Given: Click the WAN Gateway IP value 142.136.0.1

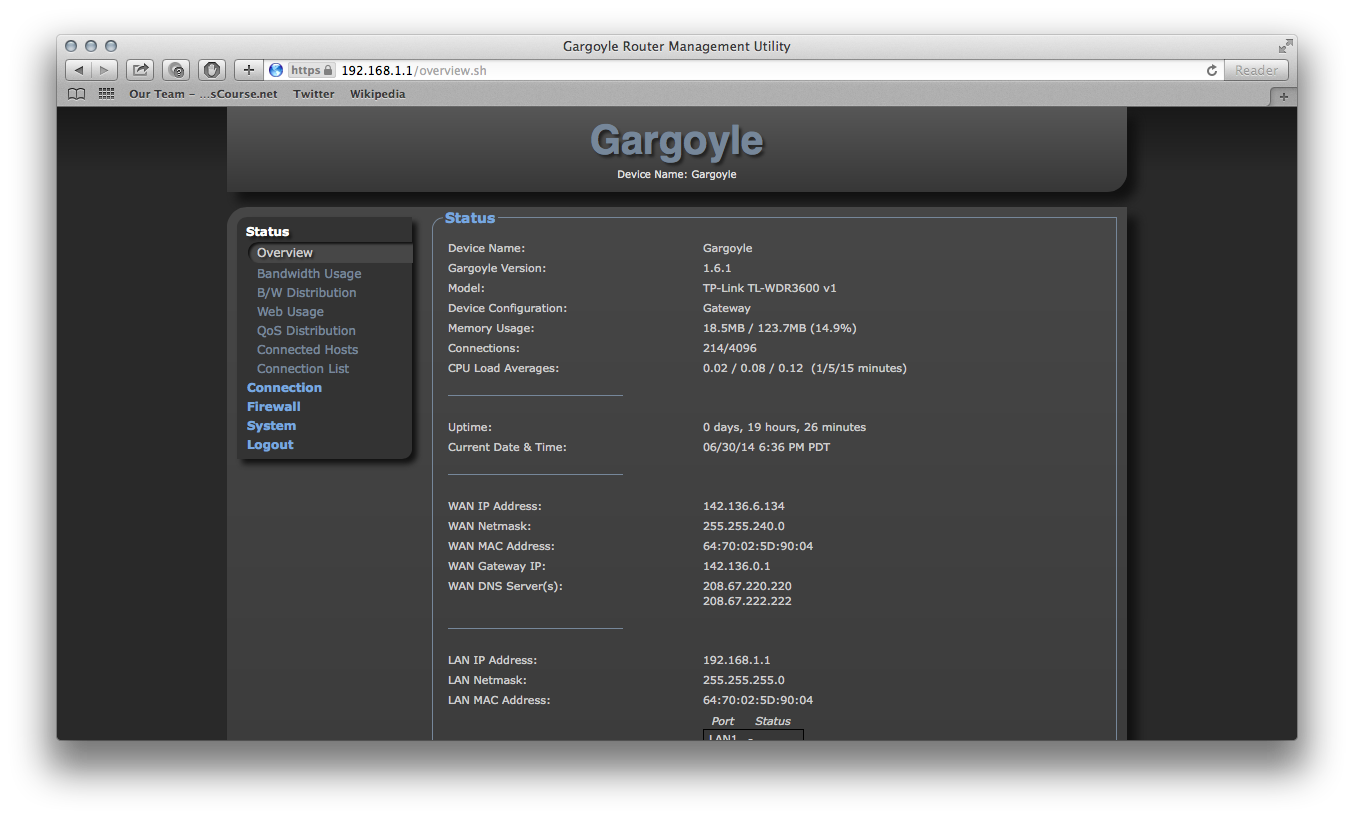Looking at the screenshot, I should pyautogui.click(x=737, y=566).
